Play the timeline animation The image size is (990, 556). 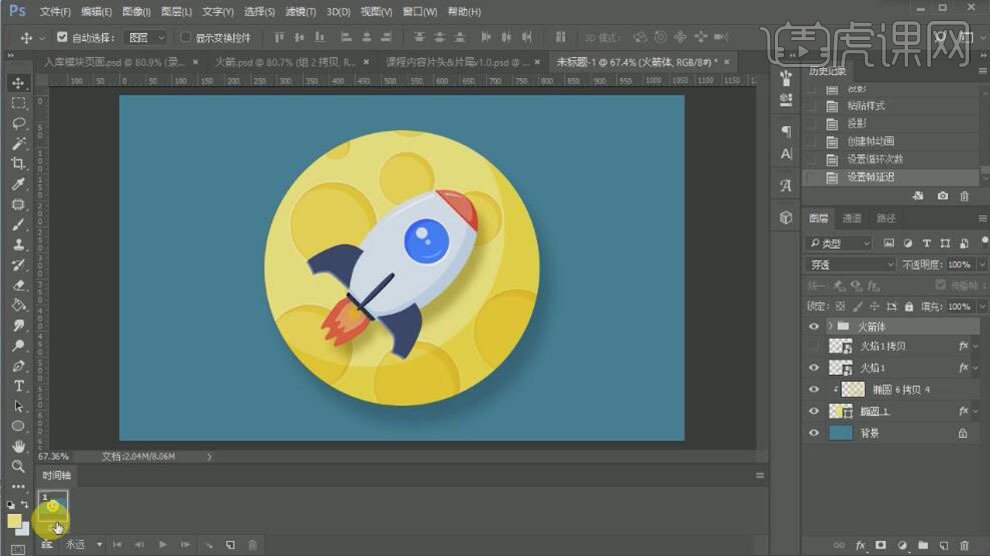[x=162, y=544]
